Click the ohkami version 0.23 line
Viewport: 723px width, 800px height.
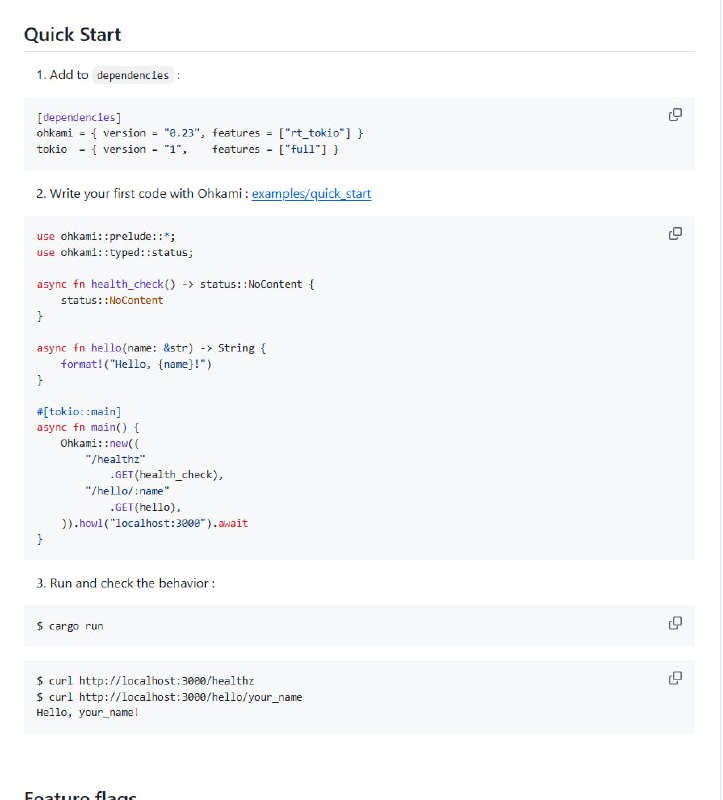(199, 133)
